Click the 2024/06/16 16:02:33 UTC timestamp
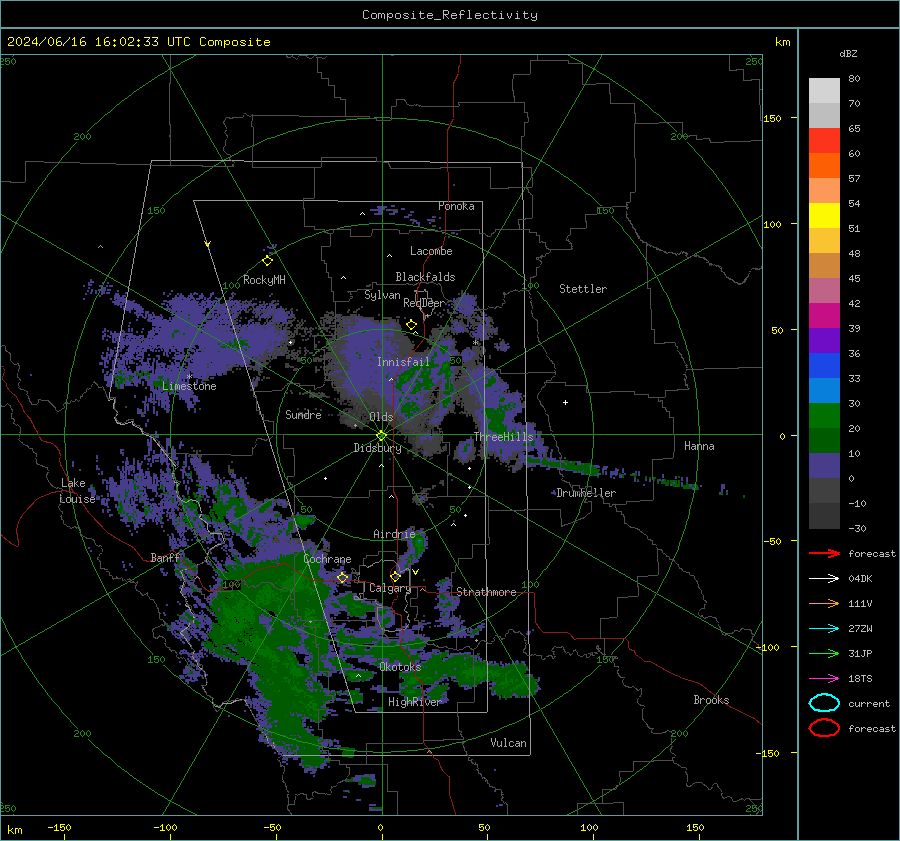This screenshot has width=900, height=841. coord(139,42)
